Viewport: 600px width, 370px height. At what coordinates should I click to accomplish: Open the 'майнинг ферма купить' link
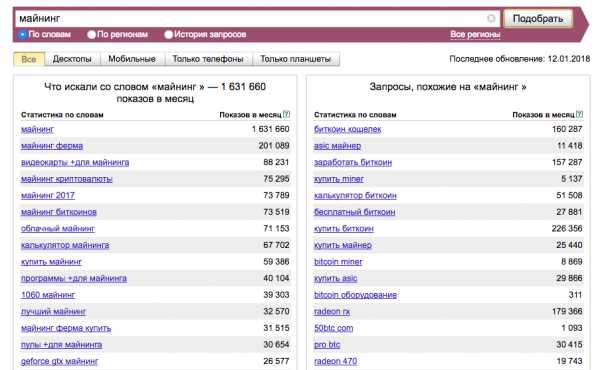(66, 328)
